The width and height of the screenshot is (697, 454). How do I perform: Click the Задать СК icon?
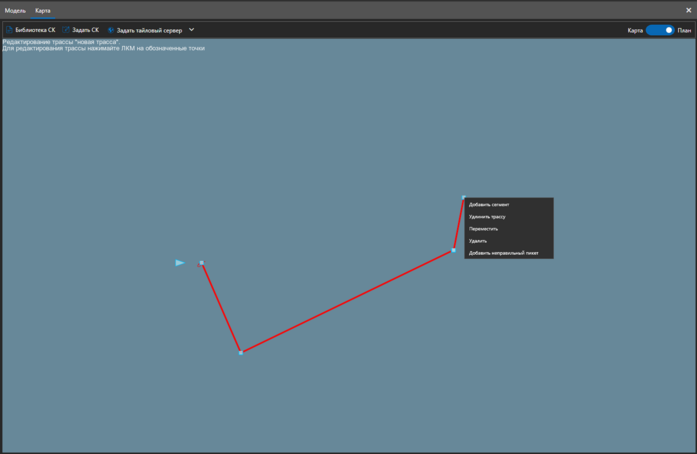(x=66, y=30)
